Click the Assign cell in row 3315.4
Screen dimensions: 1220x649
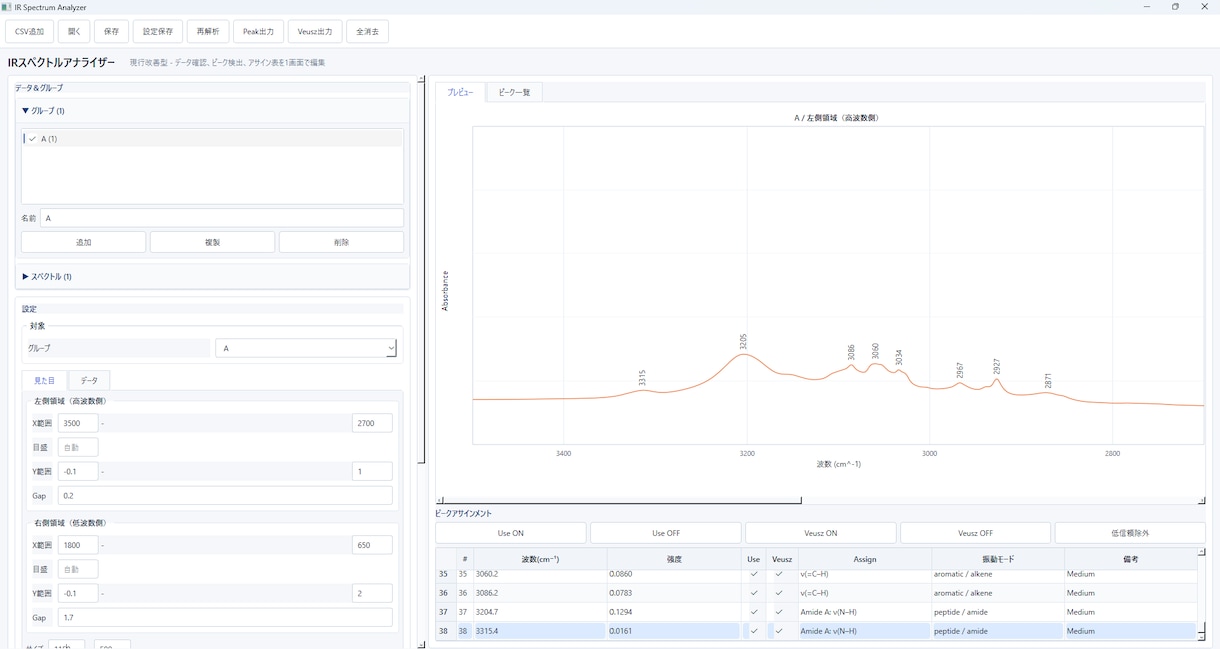(865, 631)
